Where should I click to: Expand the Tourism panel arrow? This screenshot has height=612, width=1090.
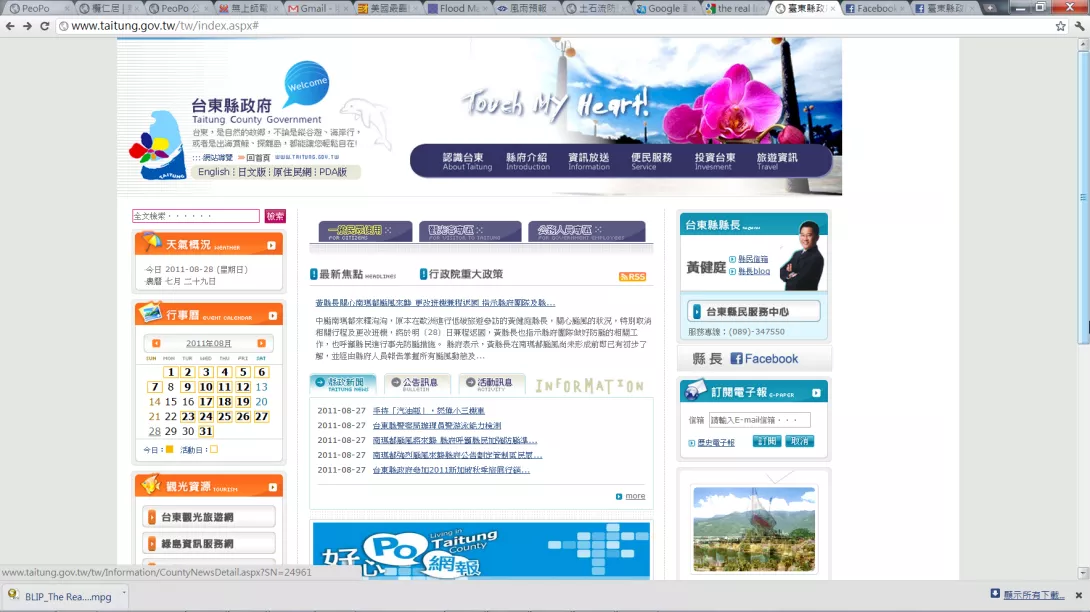(x=272, y=487)
